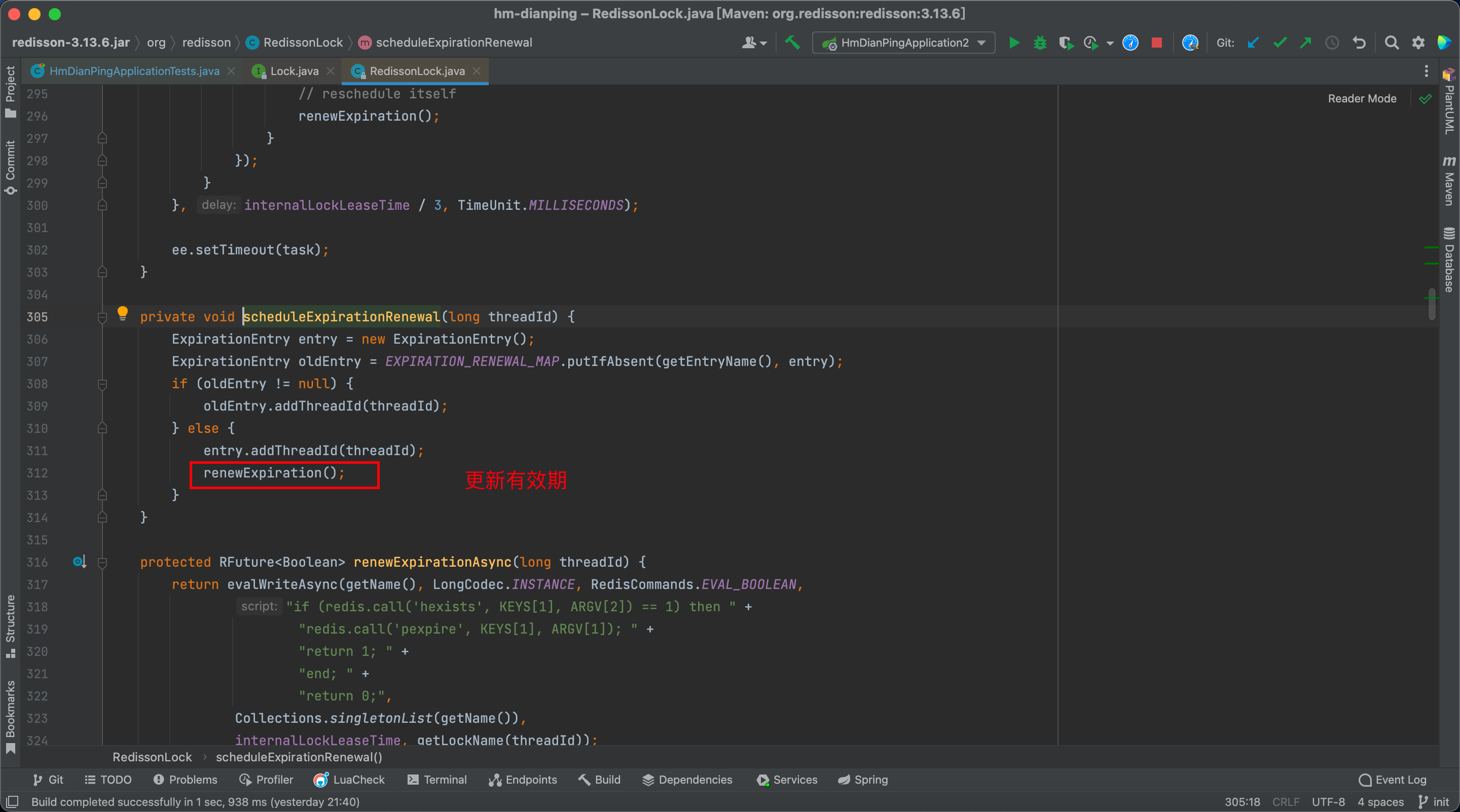Open the Event Log

click(1393, 780)
